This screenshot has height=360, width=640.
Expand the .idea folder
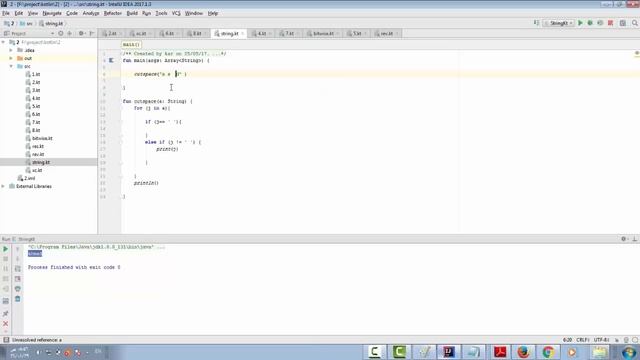(11, 50)
